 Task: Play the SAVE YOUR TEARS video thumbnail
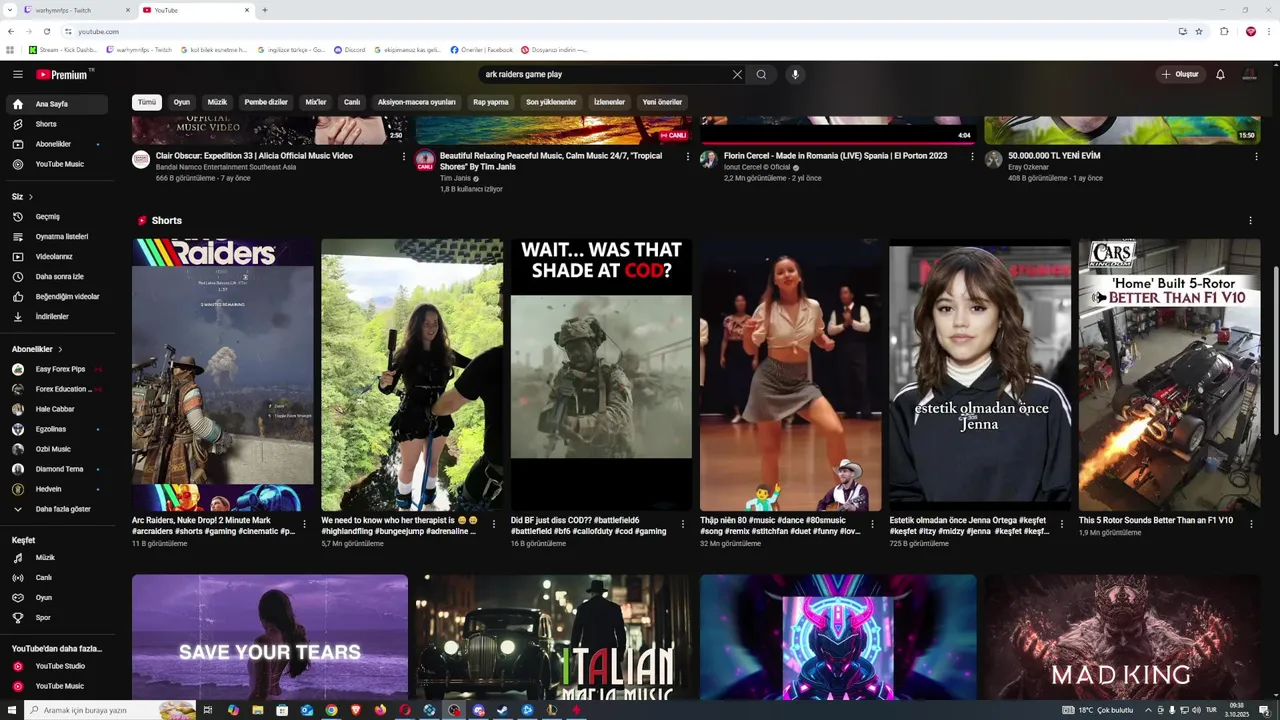[270, 637]
